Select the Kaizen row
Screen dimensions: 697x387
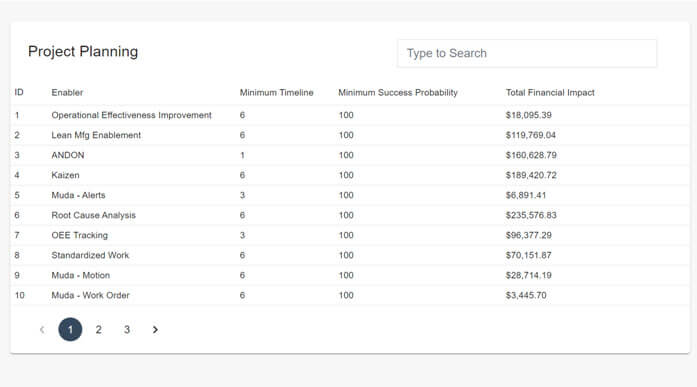point(350,175)
